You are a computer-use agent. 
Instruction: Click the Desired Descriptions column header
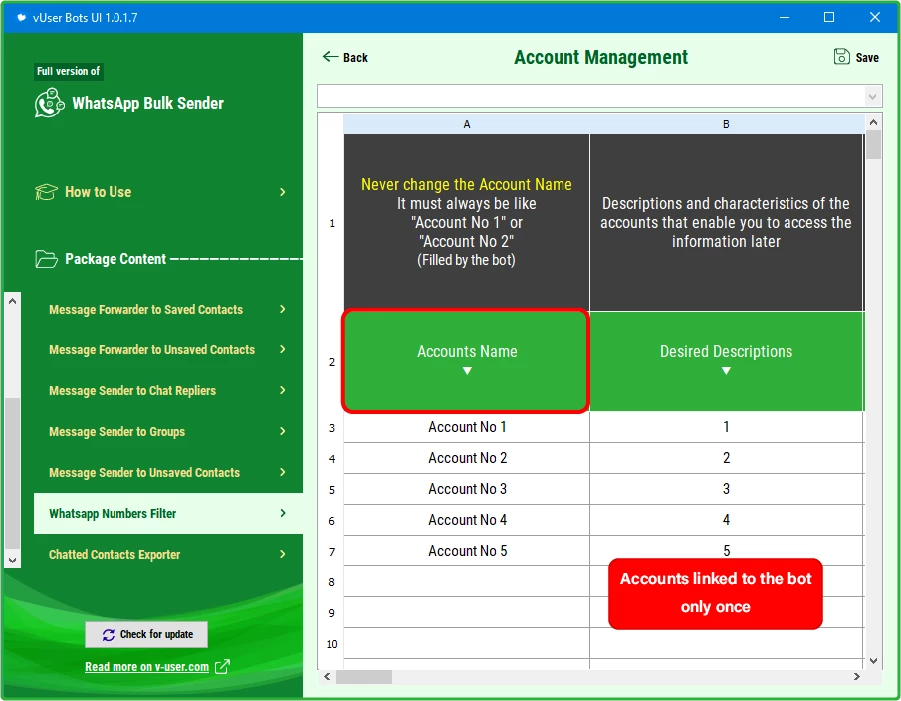(x=726, y=361)
